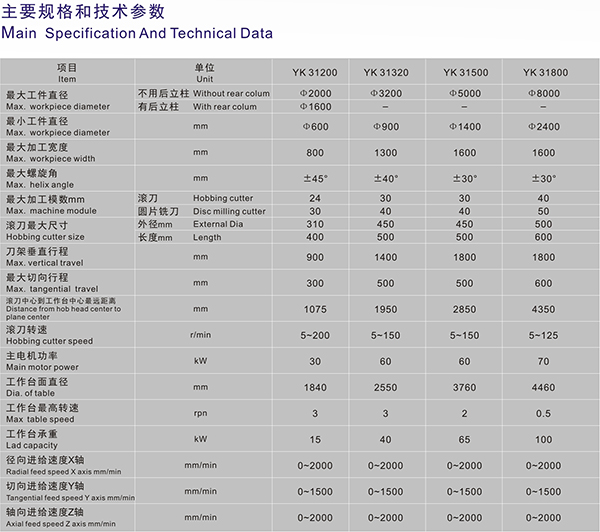Select the 'YK 31320' column header
The height and width of the screenshot is (532, 600).
click(386, 73)
